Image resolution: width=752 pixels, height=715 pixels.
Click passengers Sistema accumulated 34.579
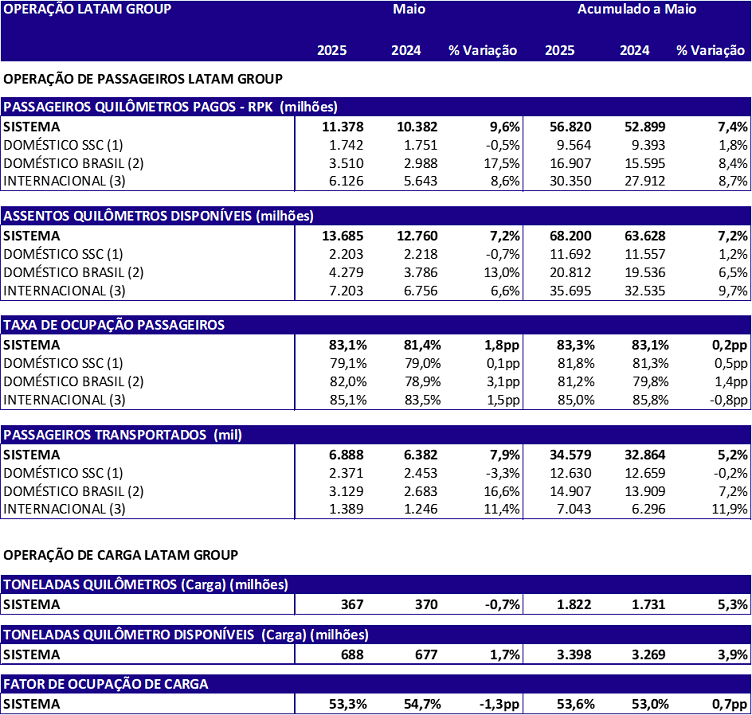[570, 455]
